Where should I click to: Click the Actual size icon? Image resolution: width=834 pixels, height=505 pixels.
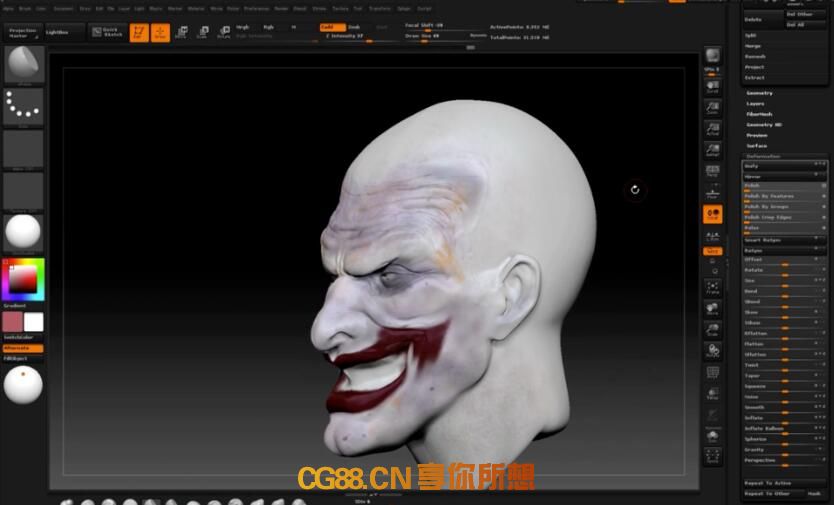(x=712, y=129)
